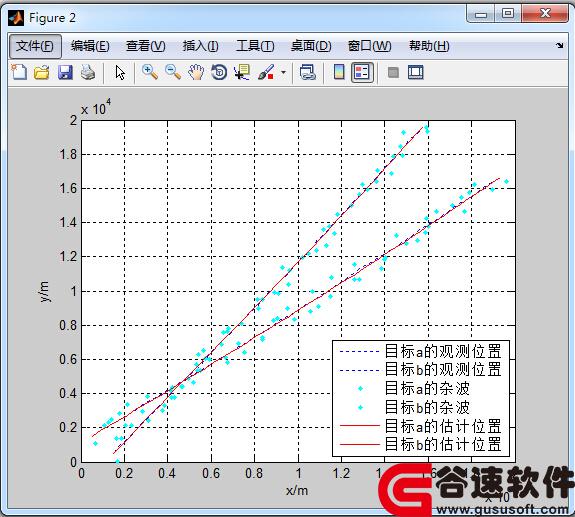This screenshot has height=517, width=575.
Task: Open the 工具(T) menu
Action: [x=255, y=46]
